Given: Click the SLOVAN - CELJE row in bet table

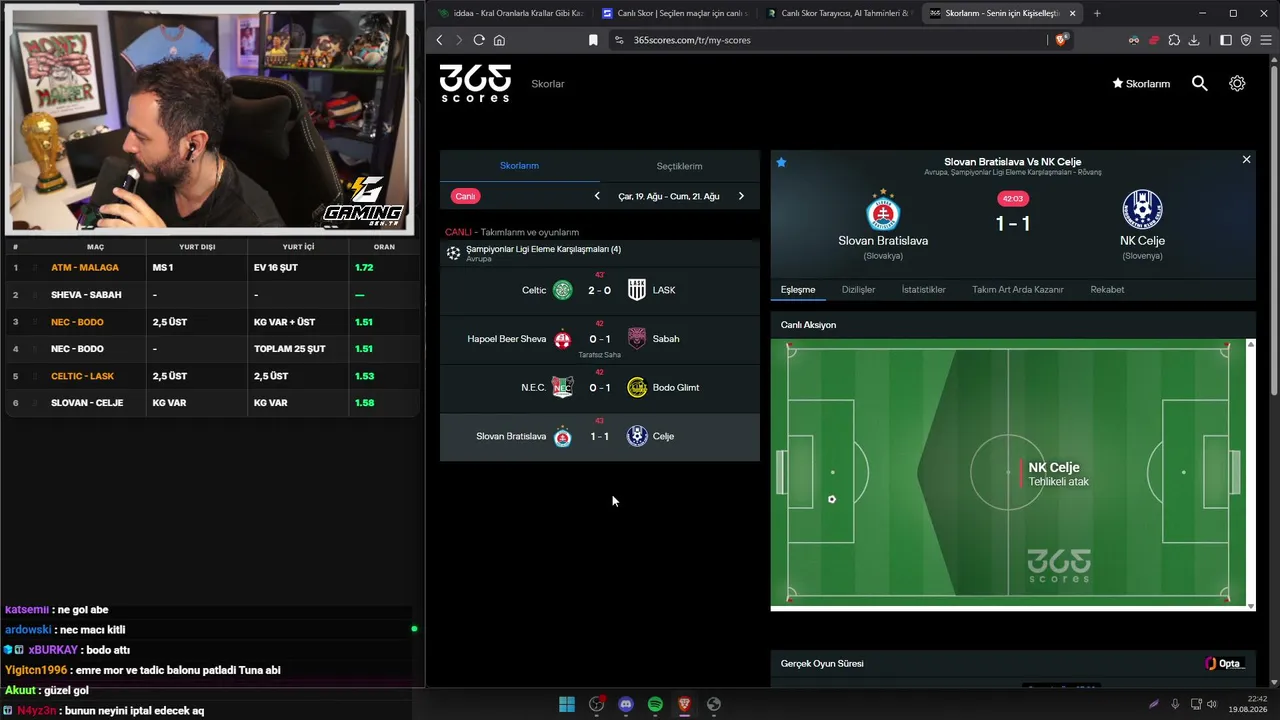Looking at the screenshot, I should (210, 403).
